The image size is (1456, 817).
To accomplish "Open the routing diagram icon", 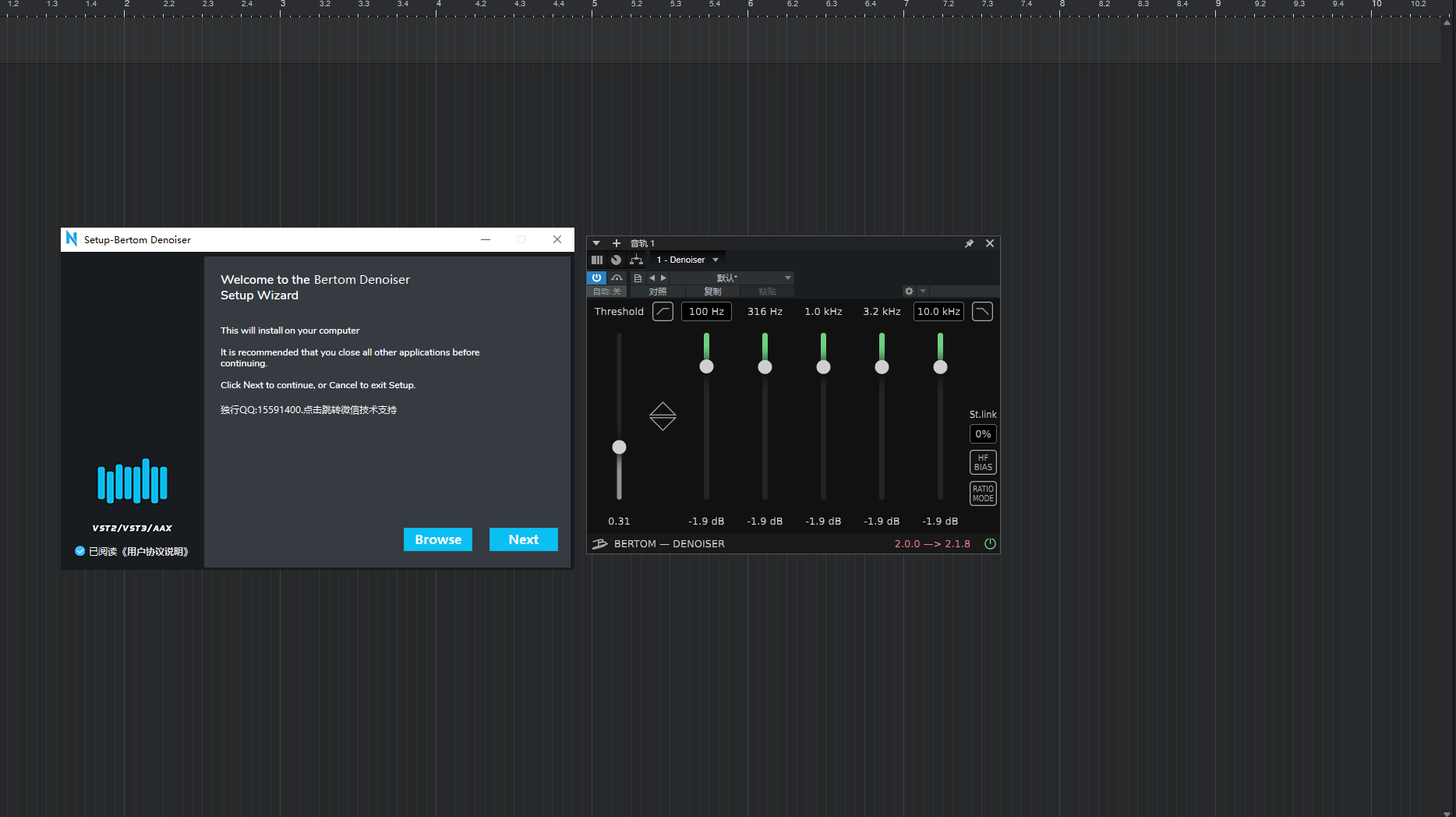I will [636, 260].
